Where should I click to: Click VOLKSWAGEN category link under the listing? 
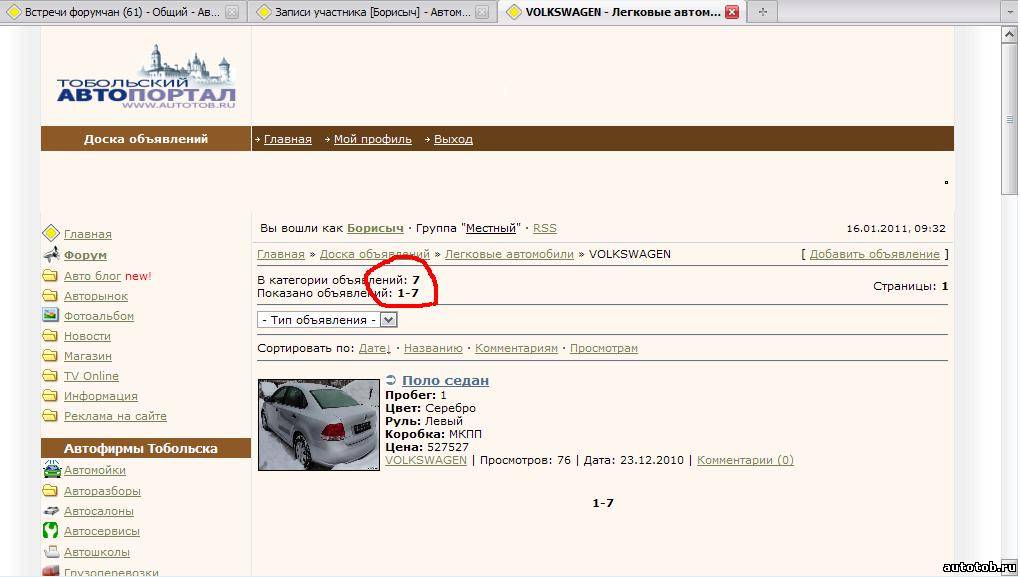426,460
